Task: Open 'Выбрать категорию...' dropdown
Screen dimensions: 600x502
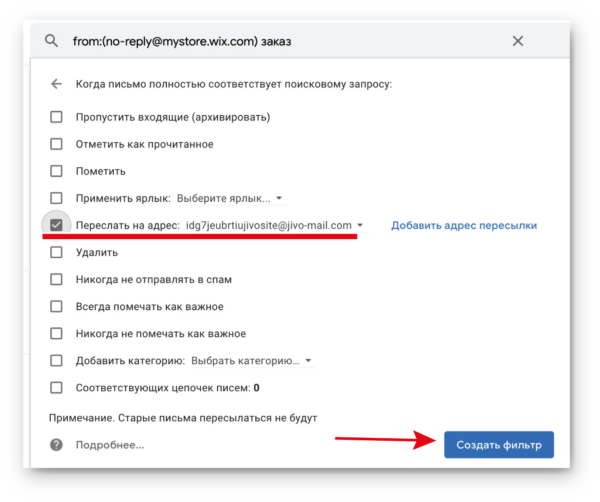Action: pyautogui.click(x=252, y=360)
